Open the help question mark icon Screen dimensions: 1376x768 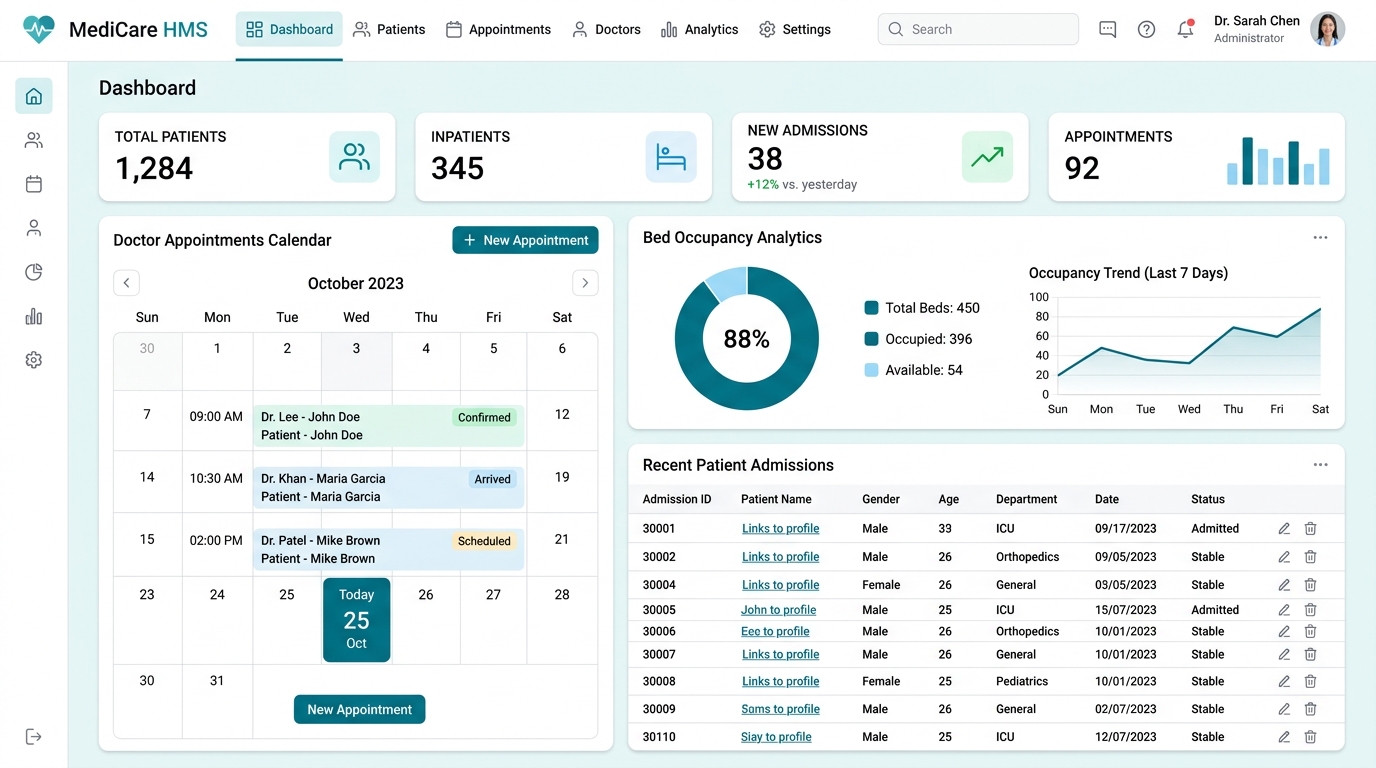(1146, 29)
